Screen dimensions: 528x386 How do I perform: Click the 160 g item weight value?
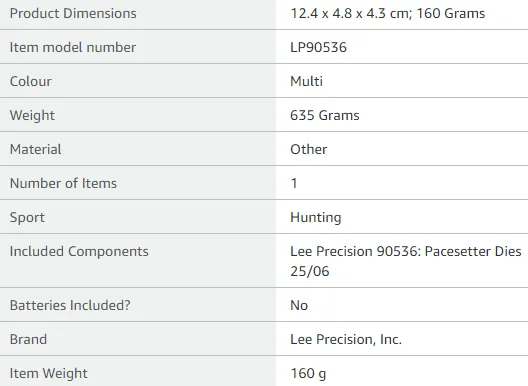[x=308, y=373]
